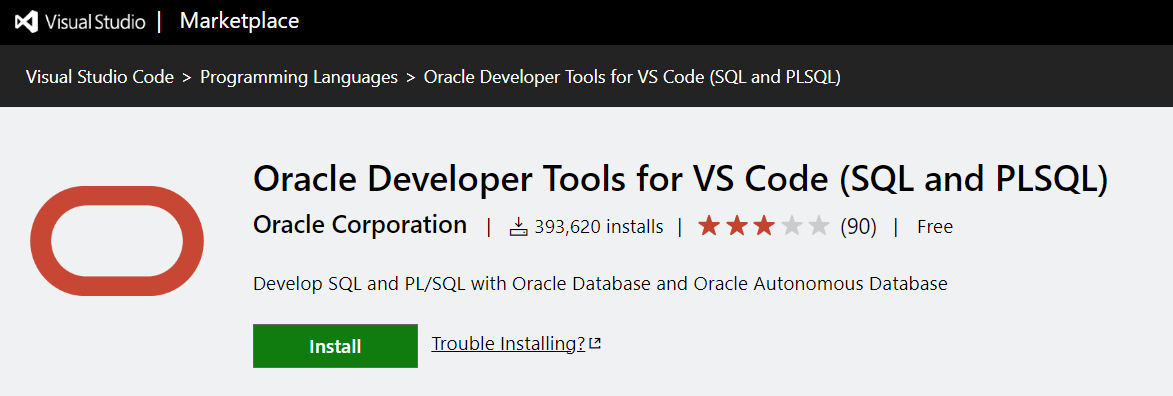Click the third rating star
The width and height of the screenshot is (1173, 396).
pyautogui.click(x=764, y=226)
